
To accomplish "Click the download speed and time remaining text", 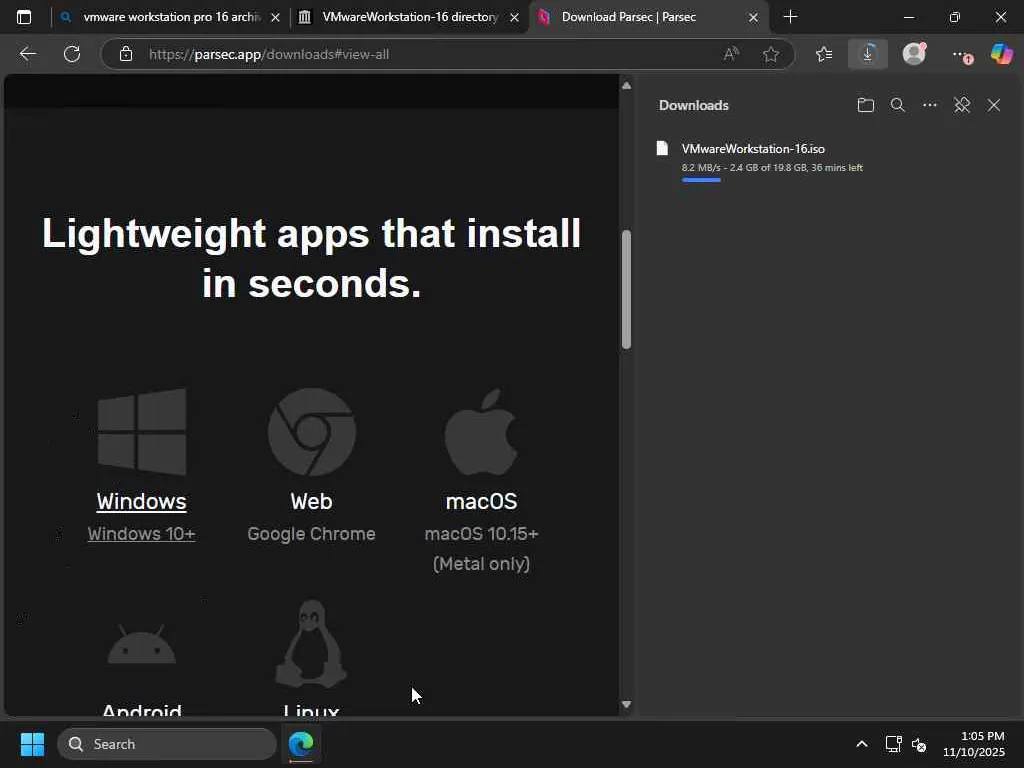I will pos(772,167).
